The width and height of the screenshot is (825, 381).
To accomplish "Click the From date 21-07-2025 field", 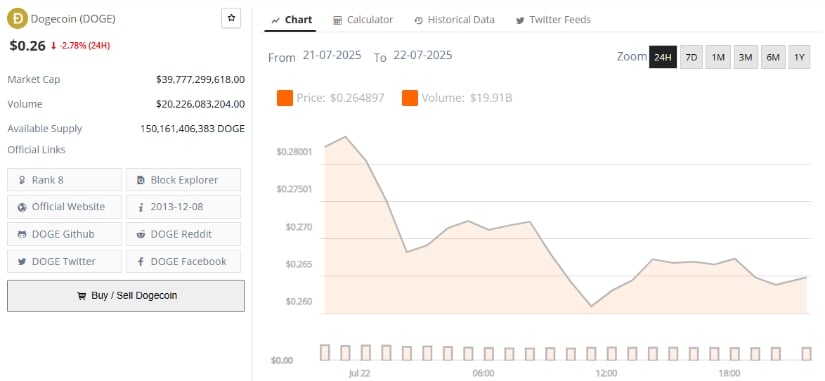I will tap(332, 55).
